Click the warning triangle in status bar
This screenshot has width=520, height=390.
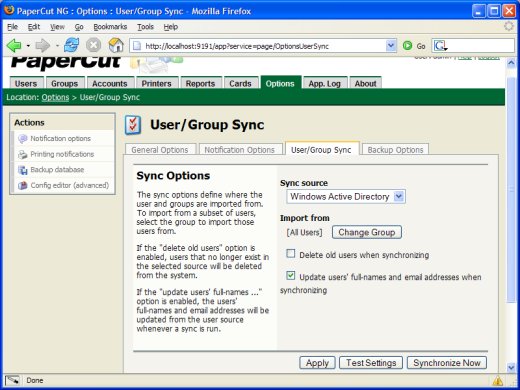pyautogui.click(x=498, y=380)
